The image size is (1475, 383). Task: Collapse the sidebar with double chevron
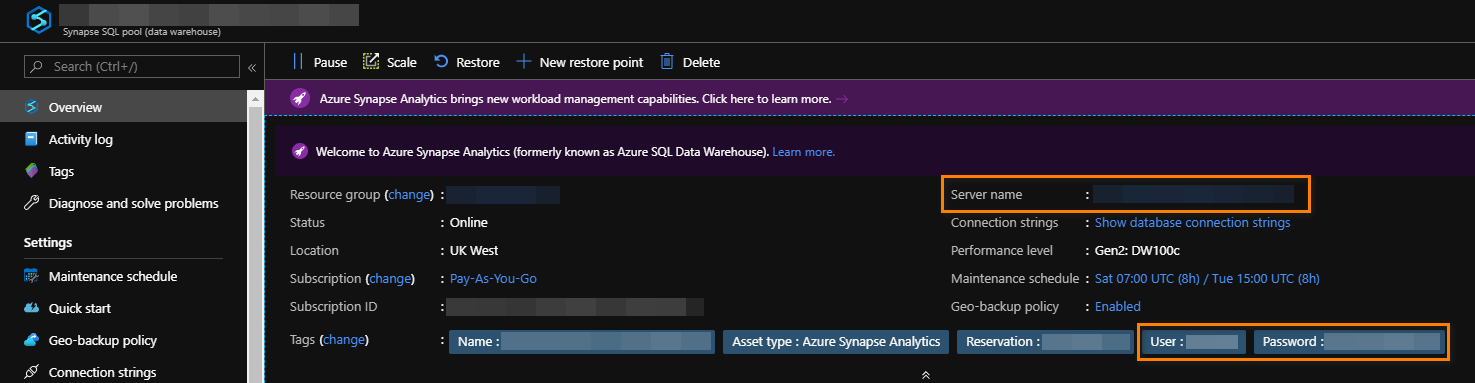tap(252, 67)
